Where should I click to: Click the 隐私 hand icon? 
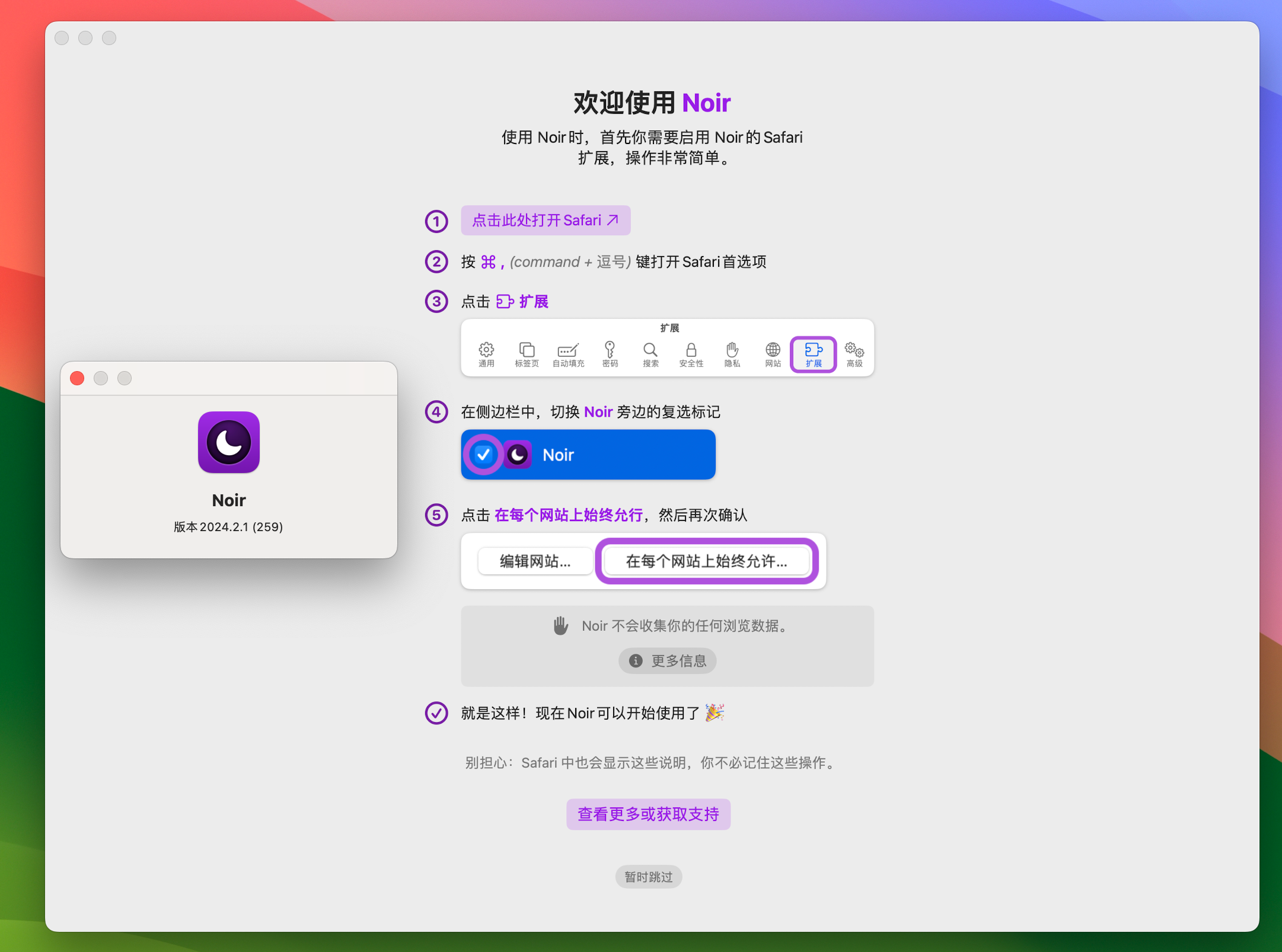pos(732,349)
